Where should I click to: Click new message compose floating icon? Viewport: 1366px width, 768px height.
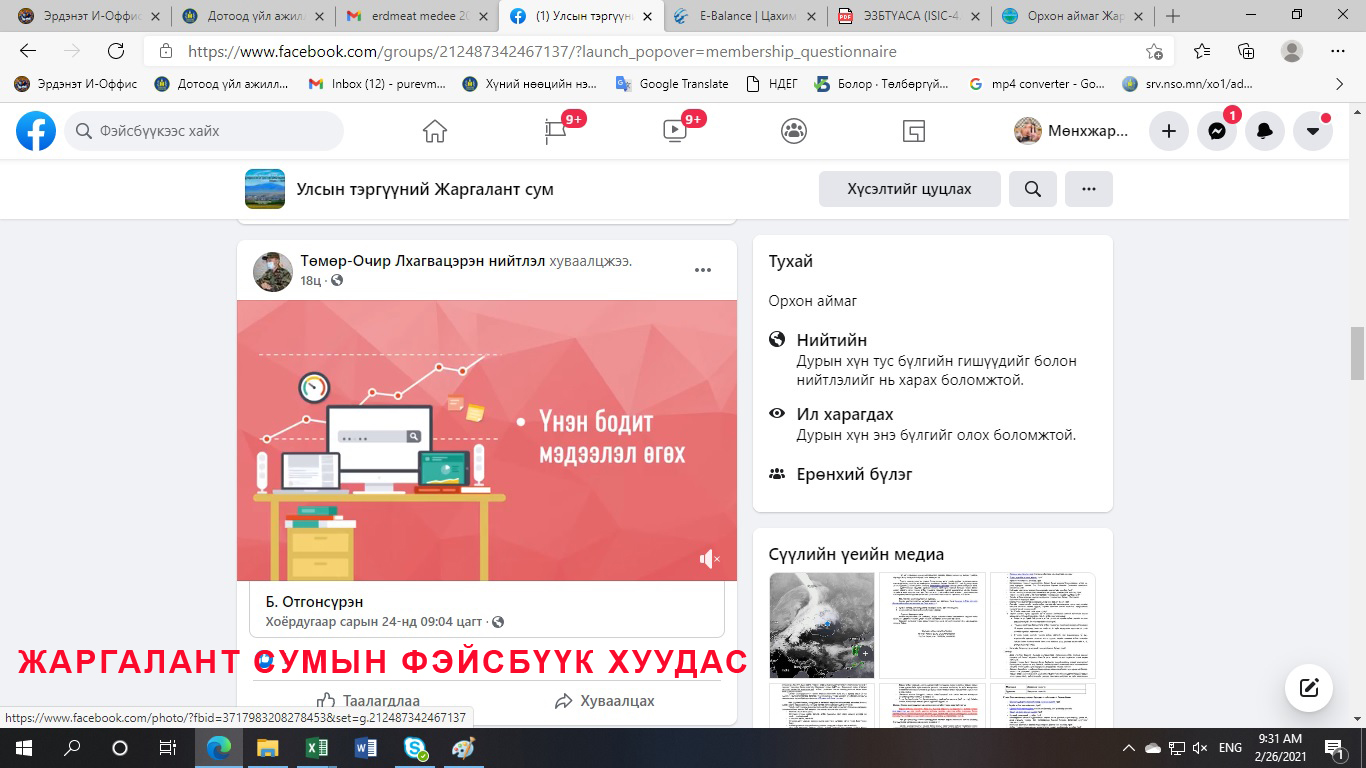point(1309,687)
